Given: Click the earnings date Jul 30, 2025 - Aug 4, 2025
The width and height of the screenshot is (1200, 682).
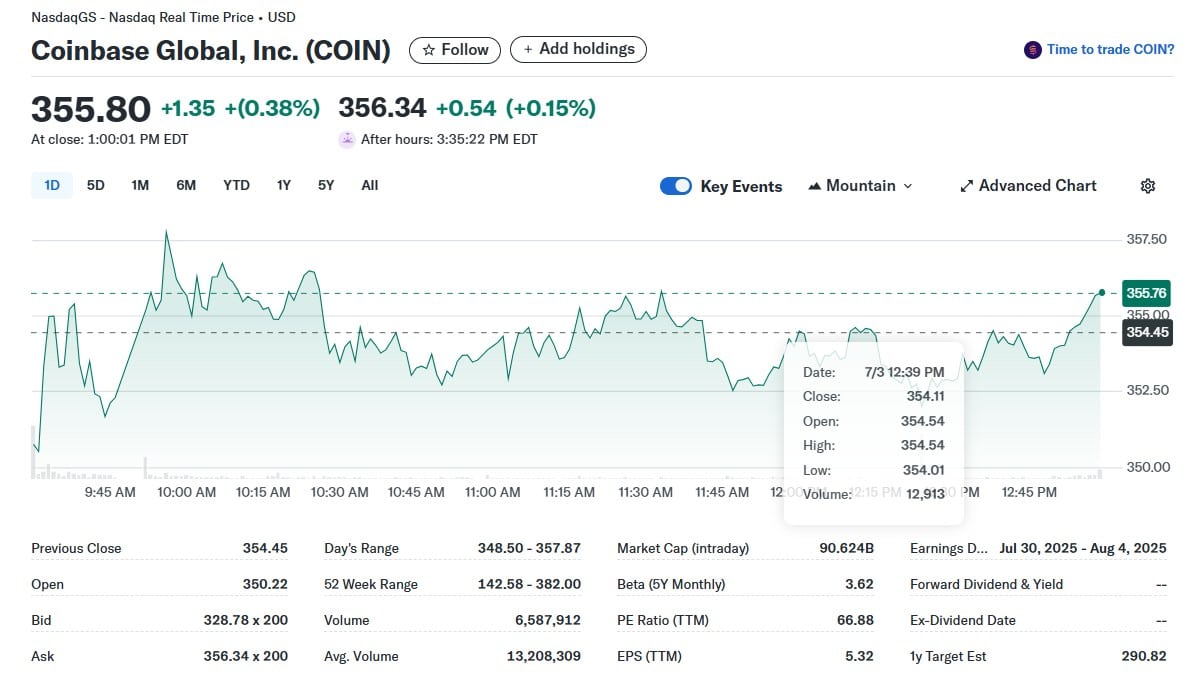Looking at the screenshot, I should coord(1083,548).
